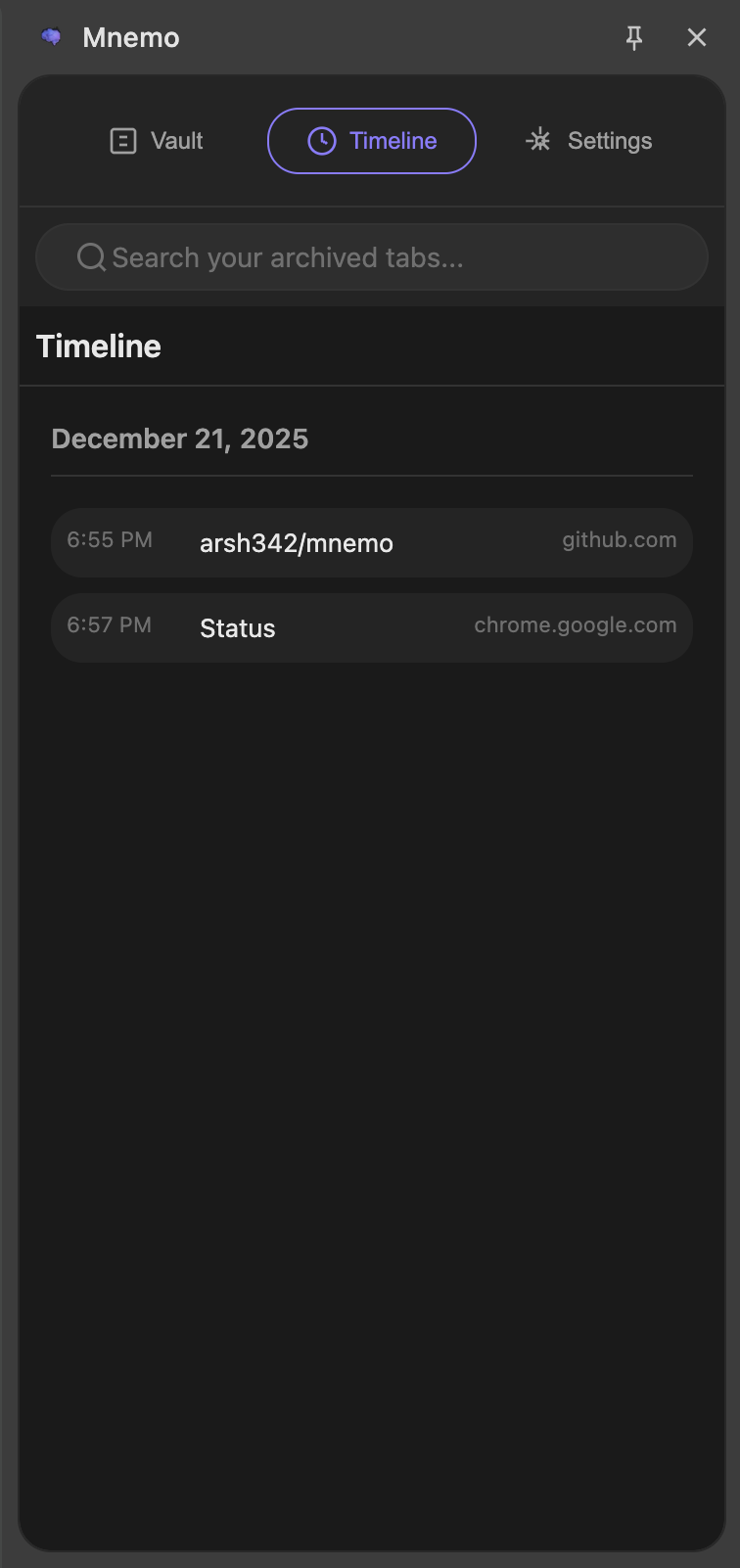Close the Mnemo popup with the X
The height and width of the screenshot is (1568, 740).
tap(696, 37)
